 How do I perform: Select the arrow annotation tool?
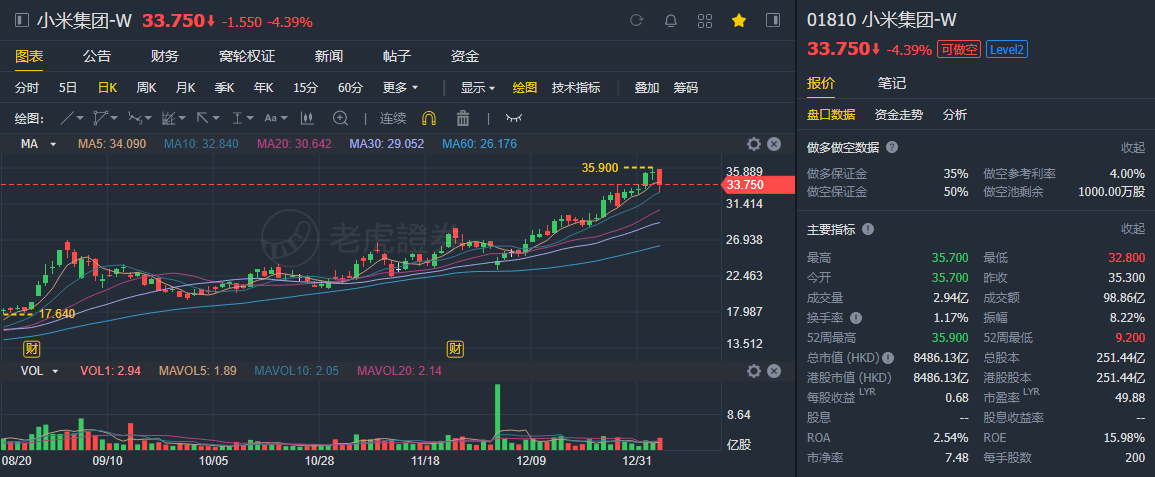[x=203, y=117]
